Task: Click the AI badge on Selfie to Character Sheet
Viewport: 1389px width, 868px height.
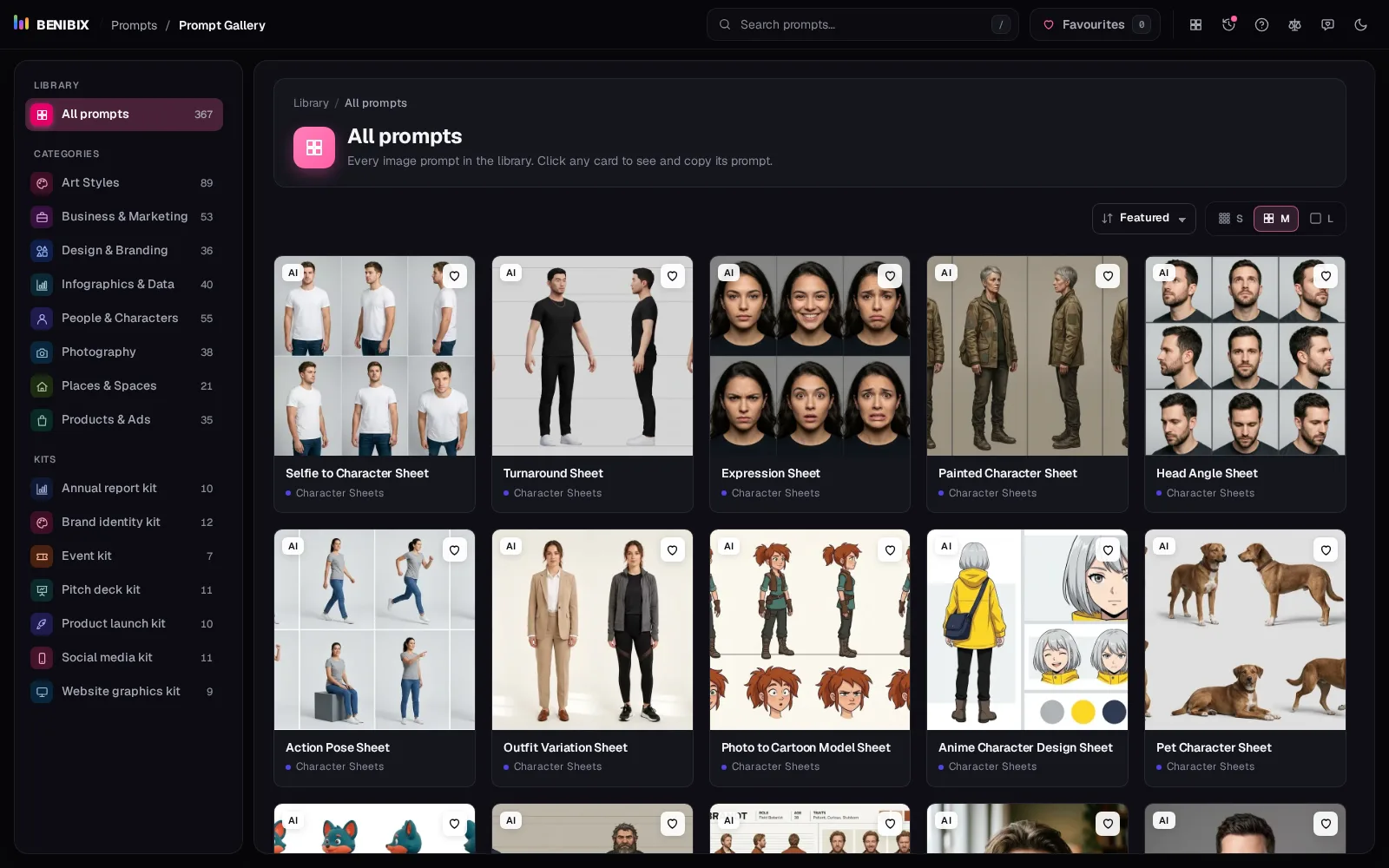Action: click(293, 273)
